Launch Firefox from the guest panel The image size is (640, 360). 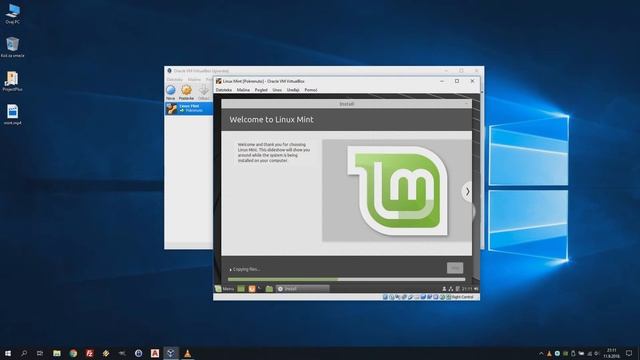tap(252, 289)
